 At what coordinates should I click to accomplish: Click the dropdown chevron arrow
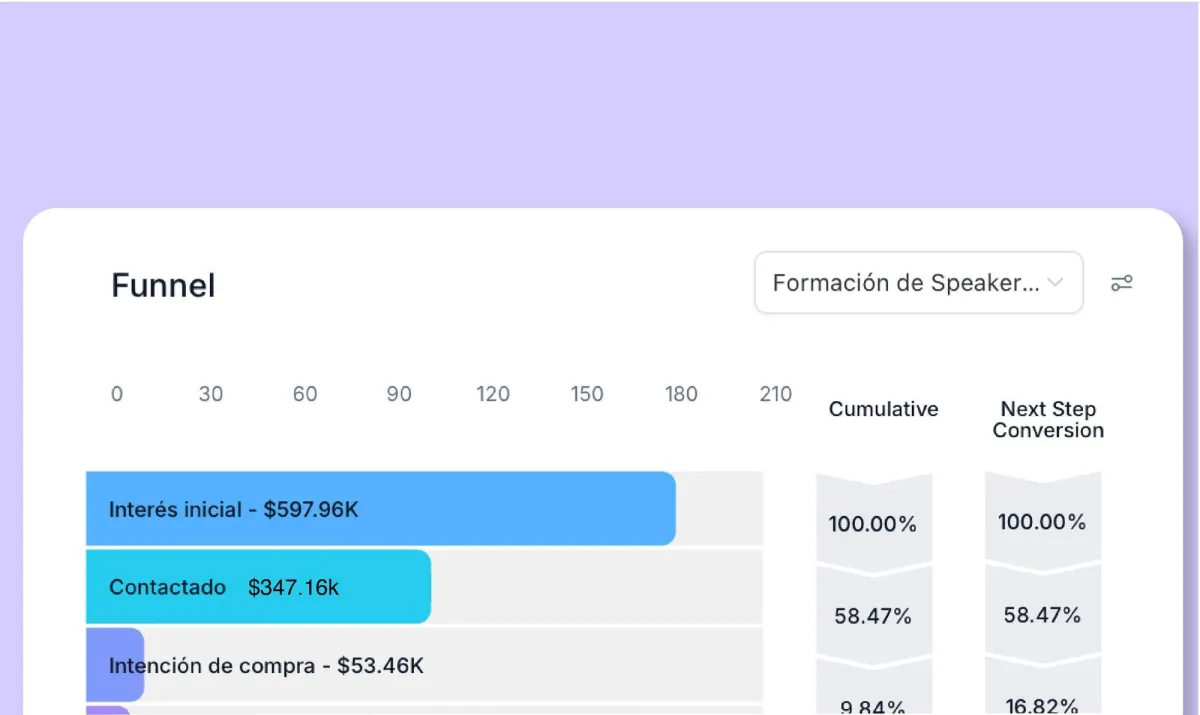tap(1055, 283)
